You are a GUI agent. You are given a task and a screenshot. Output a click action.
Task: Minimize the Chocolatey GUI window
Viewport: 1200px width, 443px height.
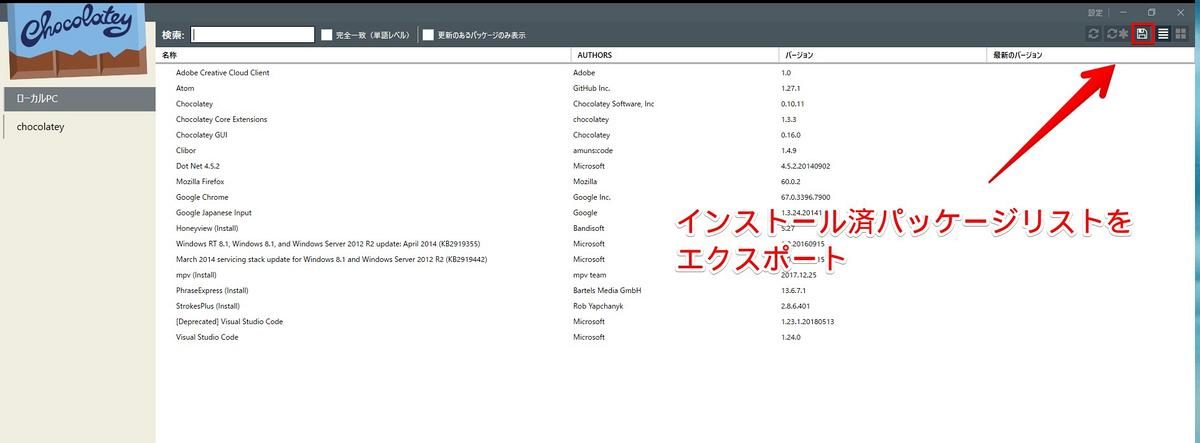pyautogui.click(x=1124, y=12)
